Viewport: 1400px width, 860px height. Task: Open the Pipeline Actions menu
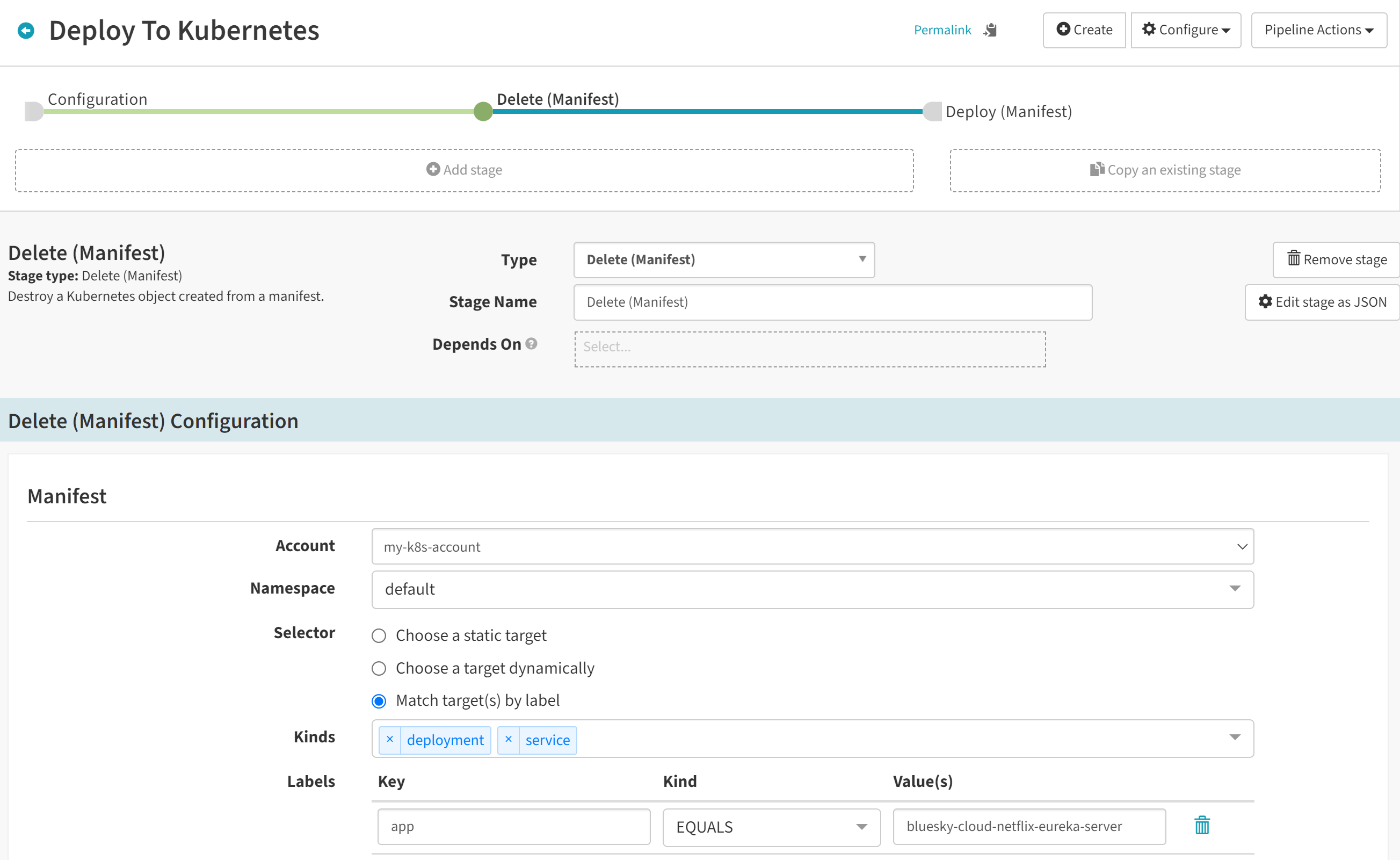(x=1318, y=30)
